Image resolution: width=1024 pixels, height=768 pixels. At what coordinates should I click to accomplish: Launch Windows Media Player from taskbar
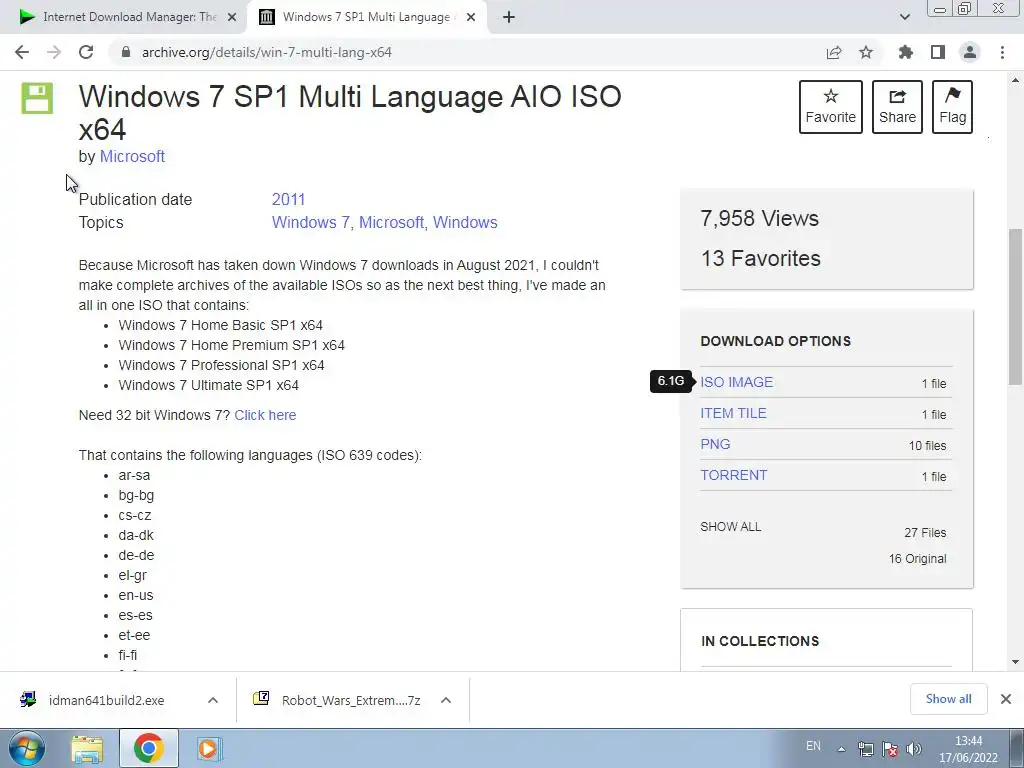click(x=209, y=748)
